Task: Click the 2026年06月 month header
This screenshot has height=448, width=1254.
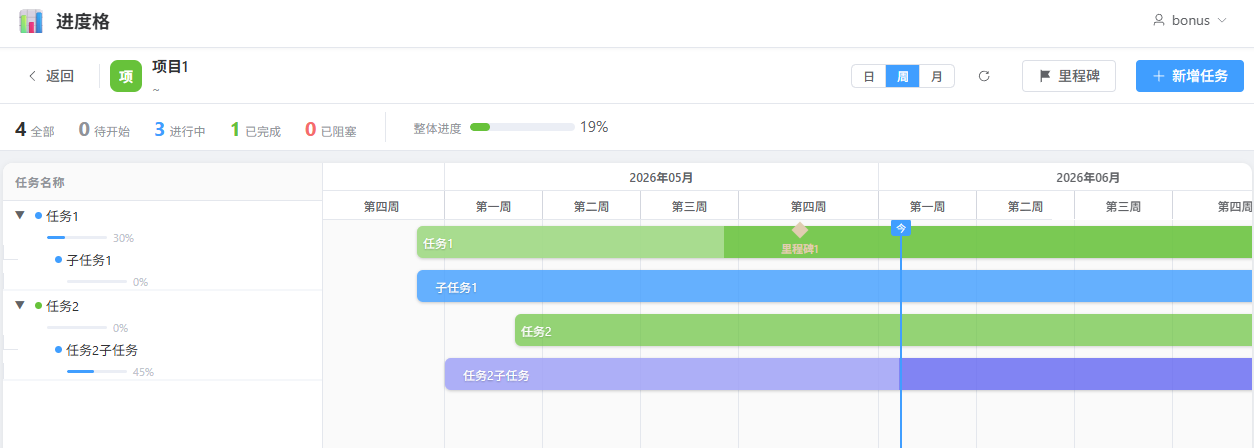Action: 1088,177
